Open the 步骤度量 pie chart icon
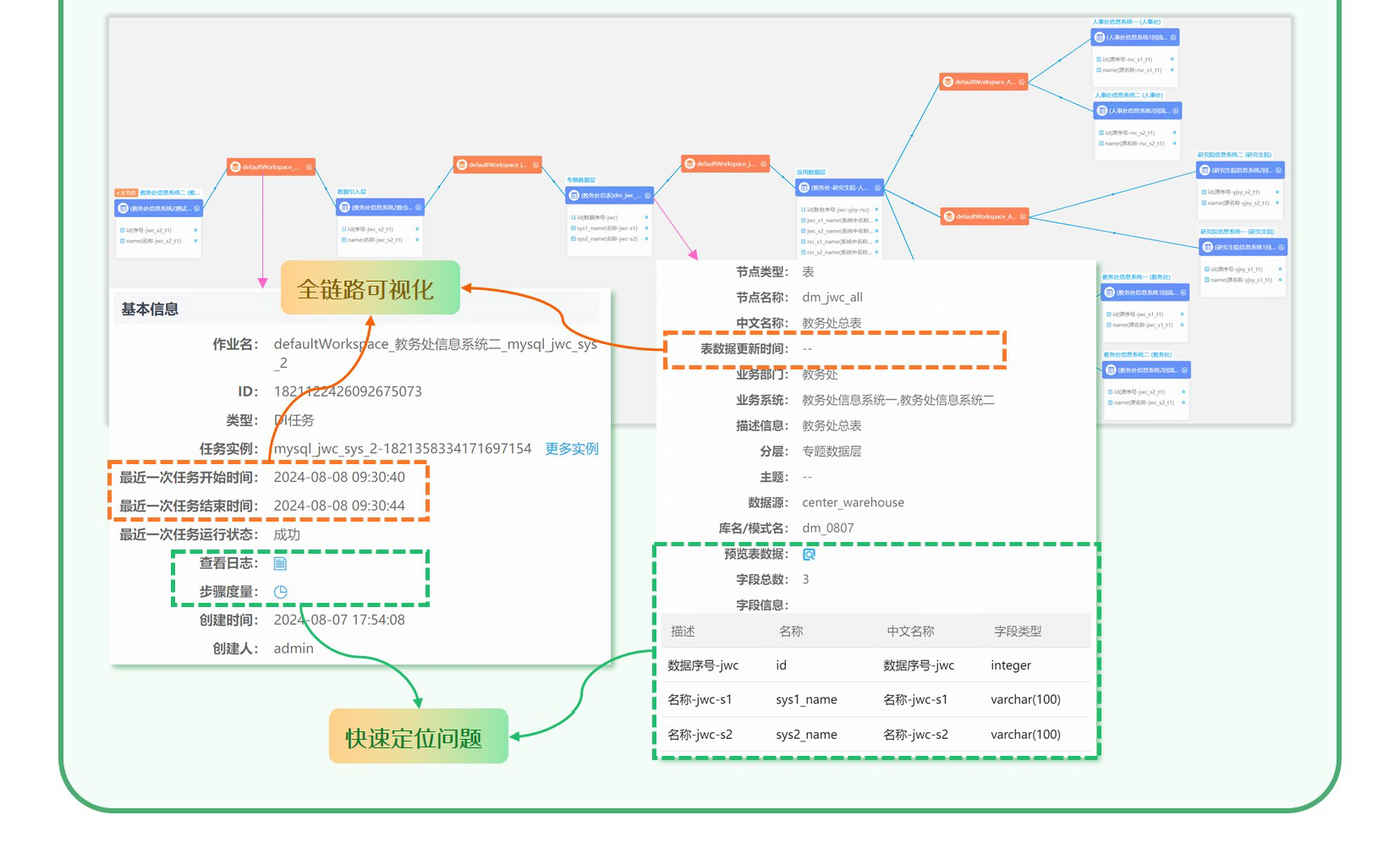This screenshot has width=1400, height=848. [x=280, y=592]
